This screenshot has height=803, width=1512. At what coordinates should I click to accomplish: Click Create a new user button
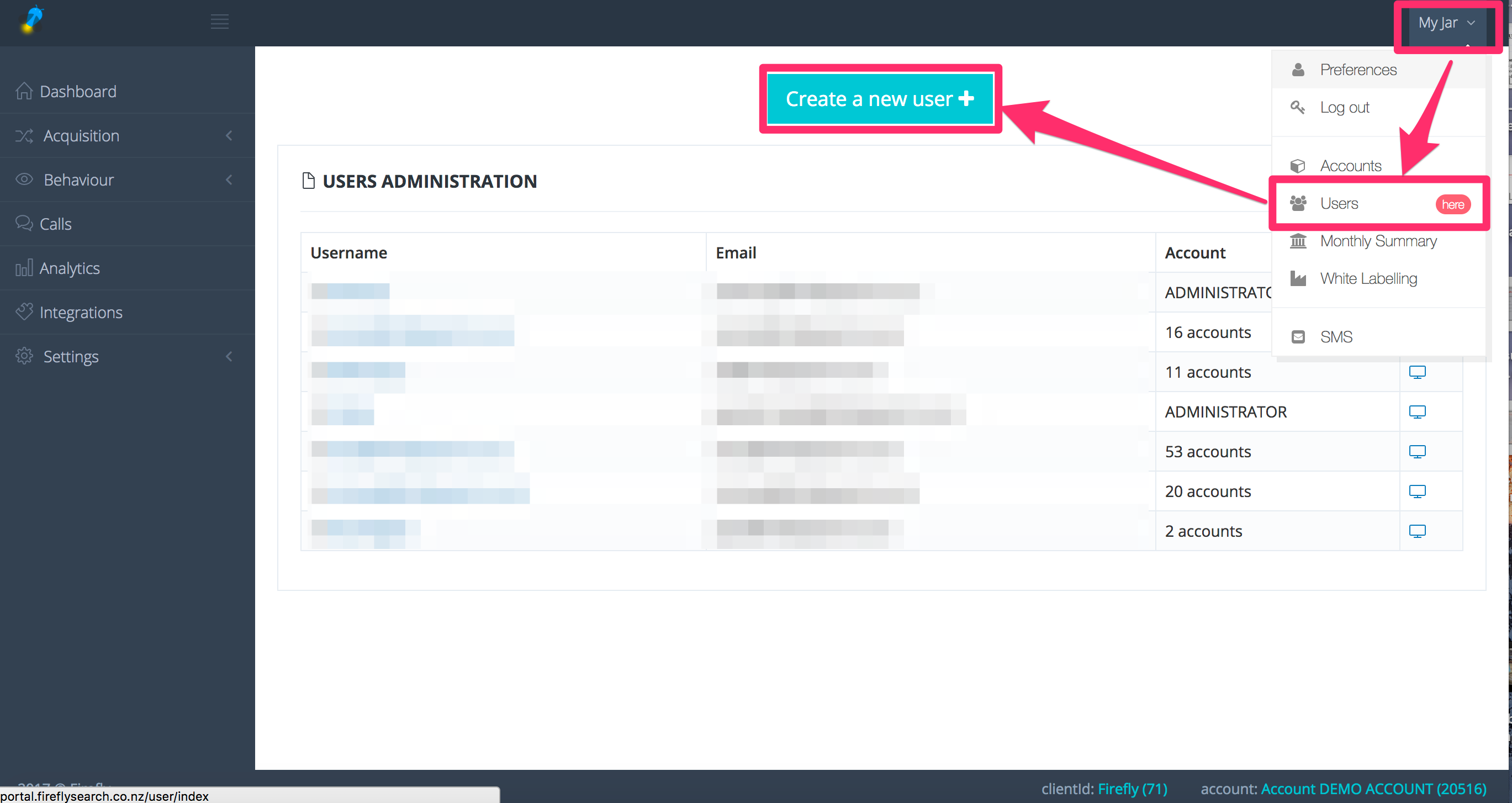pyautogui.click(x=879, y=99)
